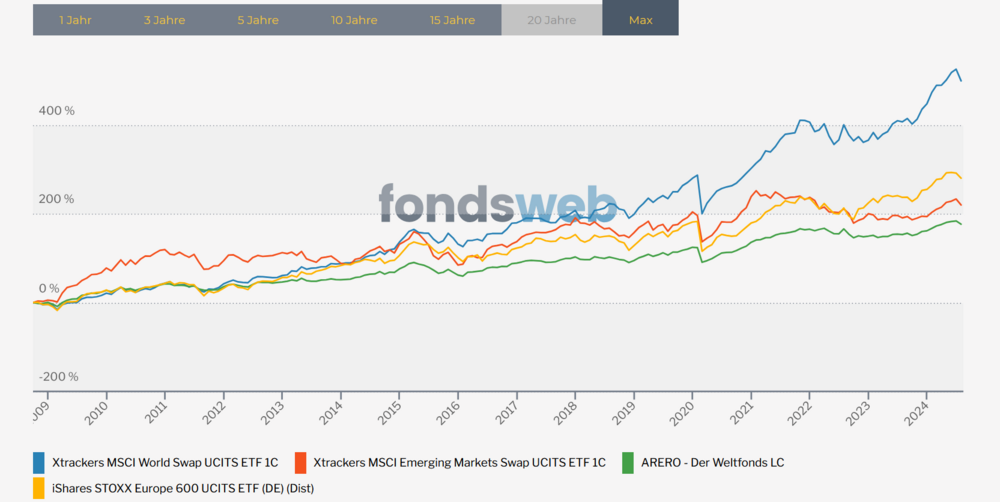Toggle the Xtrackers MSCI Emerging Markets series label
This screenshot has height=502, width=1000.
click(459, 463)
